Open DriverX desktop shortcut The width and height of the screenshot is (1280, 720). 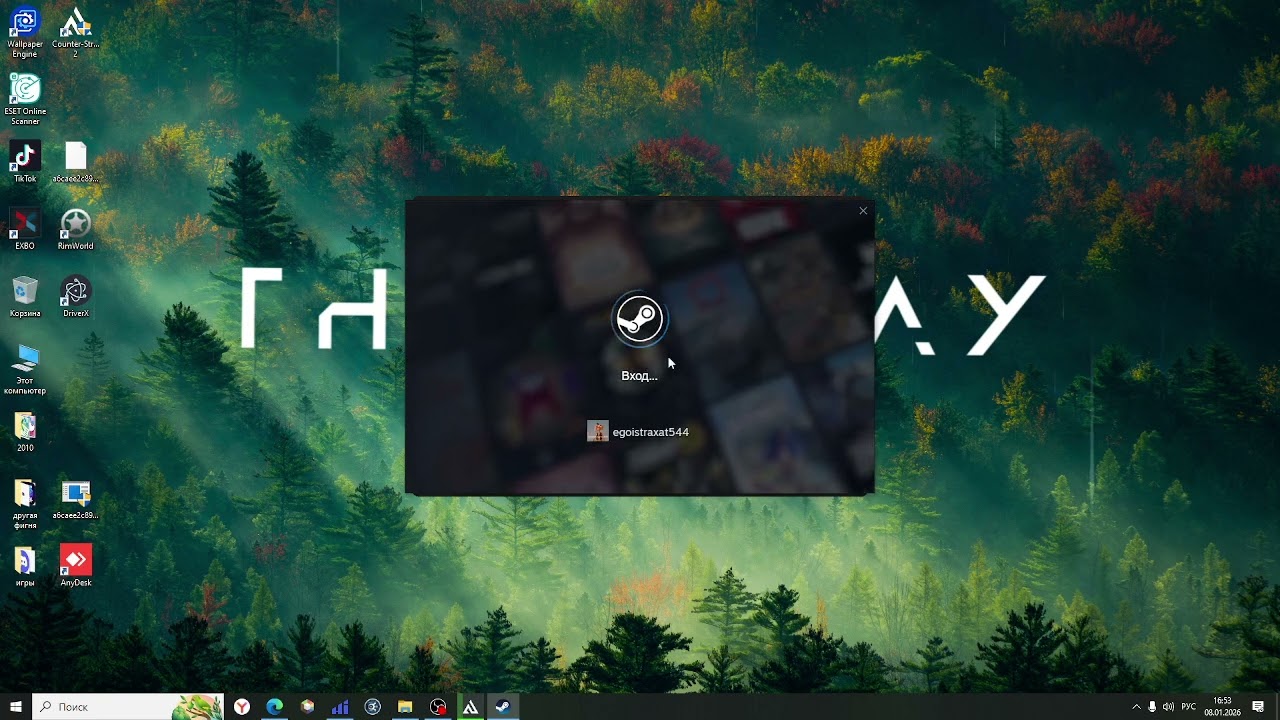tap(76, 297)
